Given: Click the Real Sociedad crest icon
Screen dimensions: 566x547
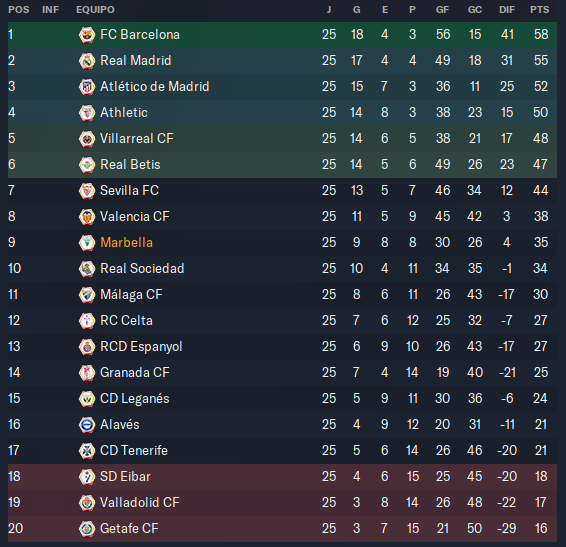Looking at the screenshot, I should coord(87,269).
